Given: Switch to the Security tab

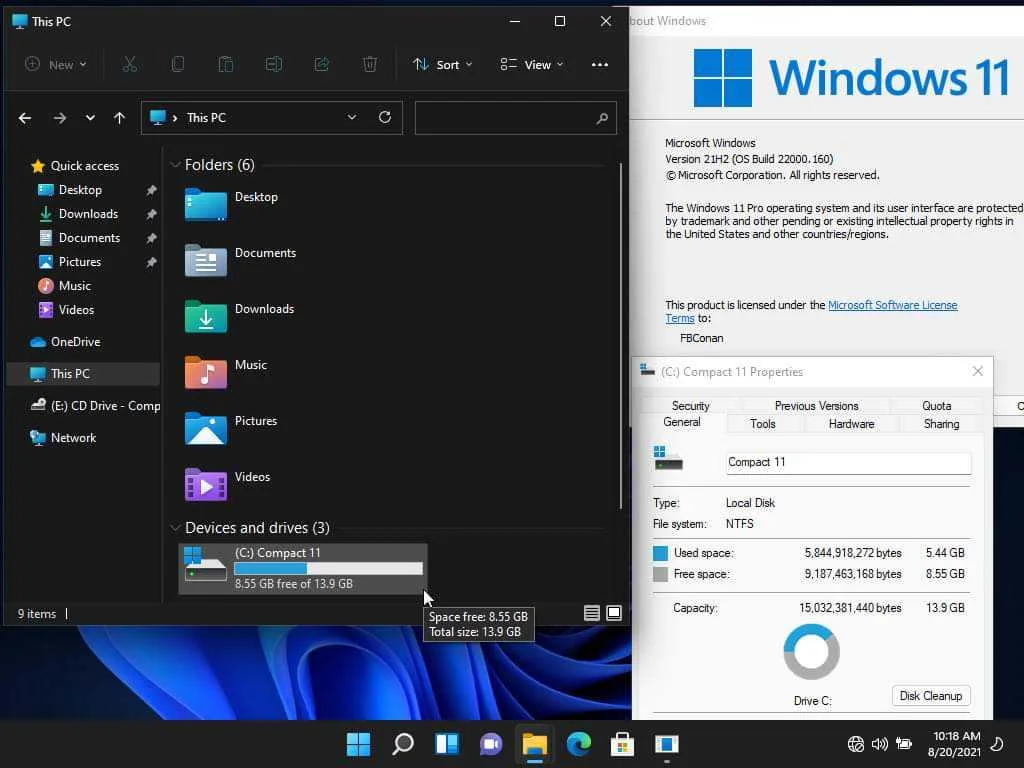Looking at the screenshot, I should point(690,406).
